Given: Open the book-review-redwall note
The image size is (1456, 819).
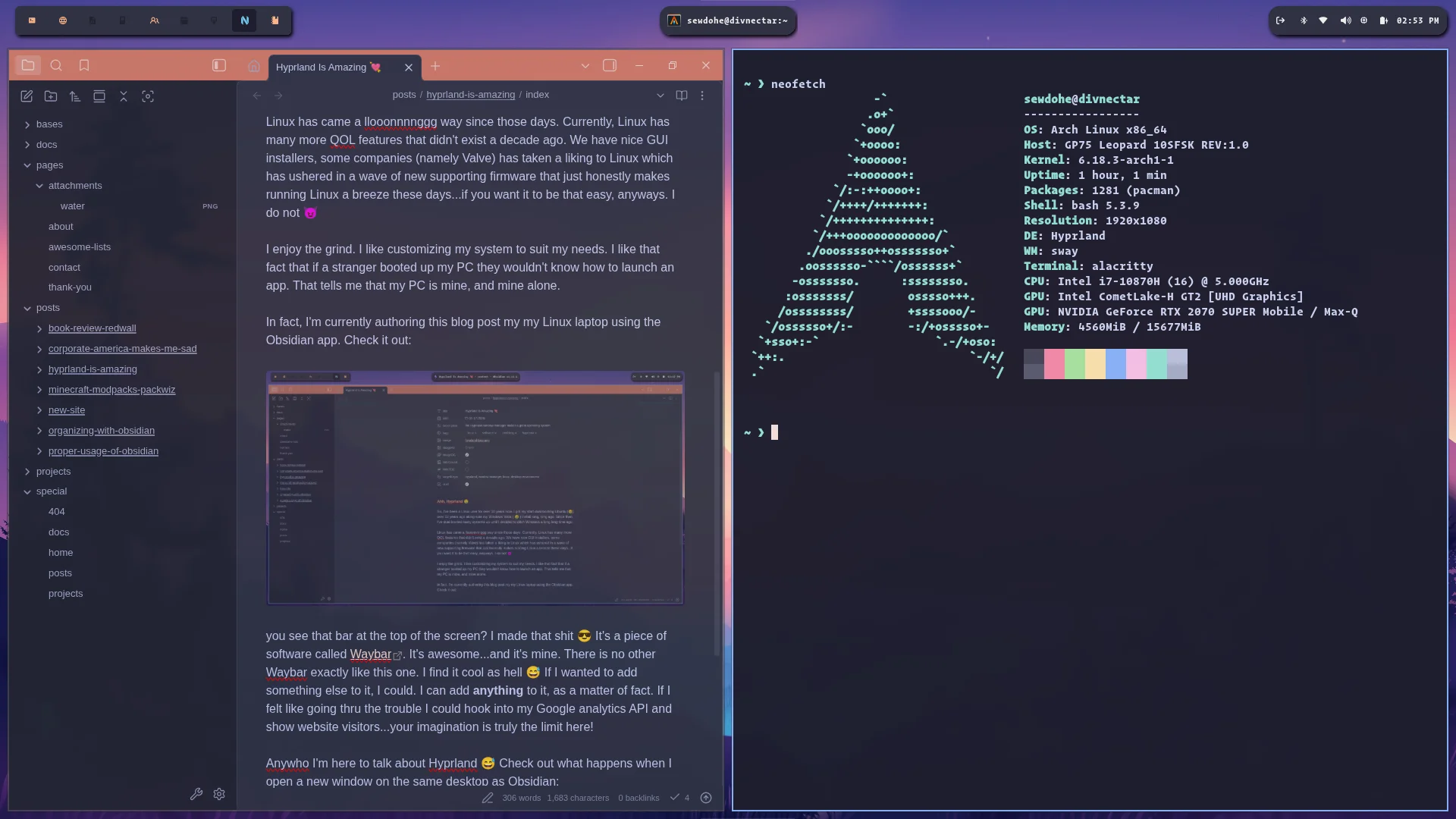Looking at the screenshot, I should [92, 328].
